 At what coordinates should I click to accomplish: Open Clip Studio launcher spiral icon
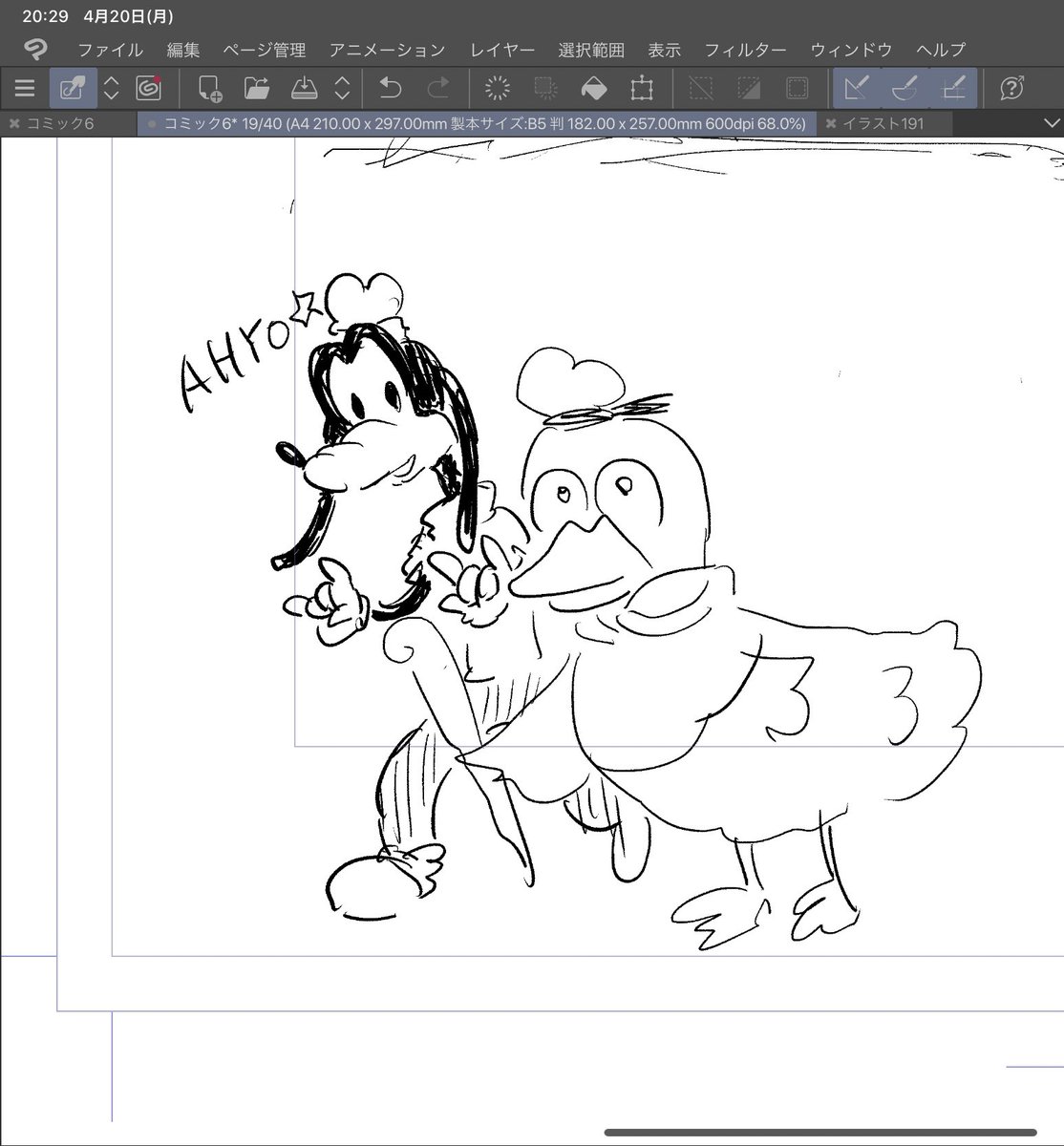[148, 89]
